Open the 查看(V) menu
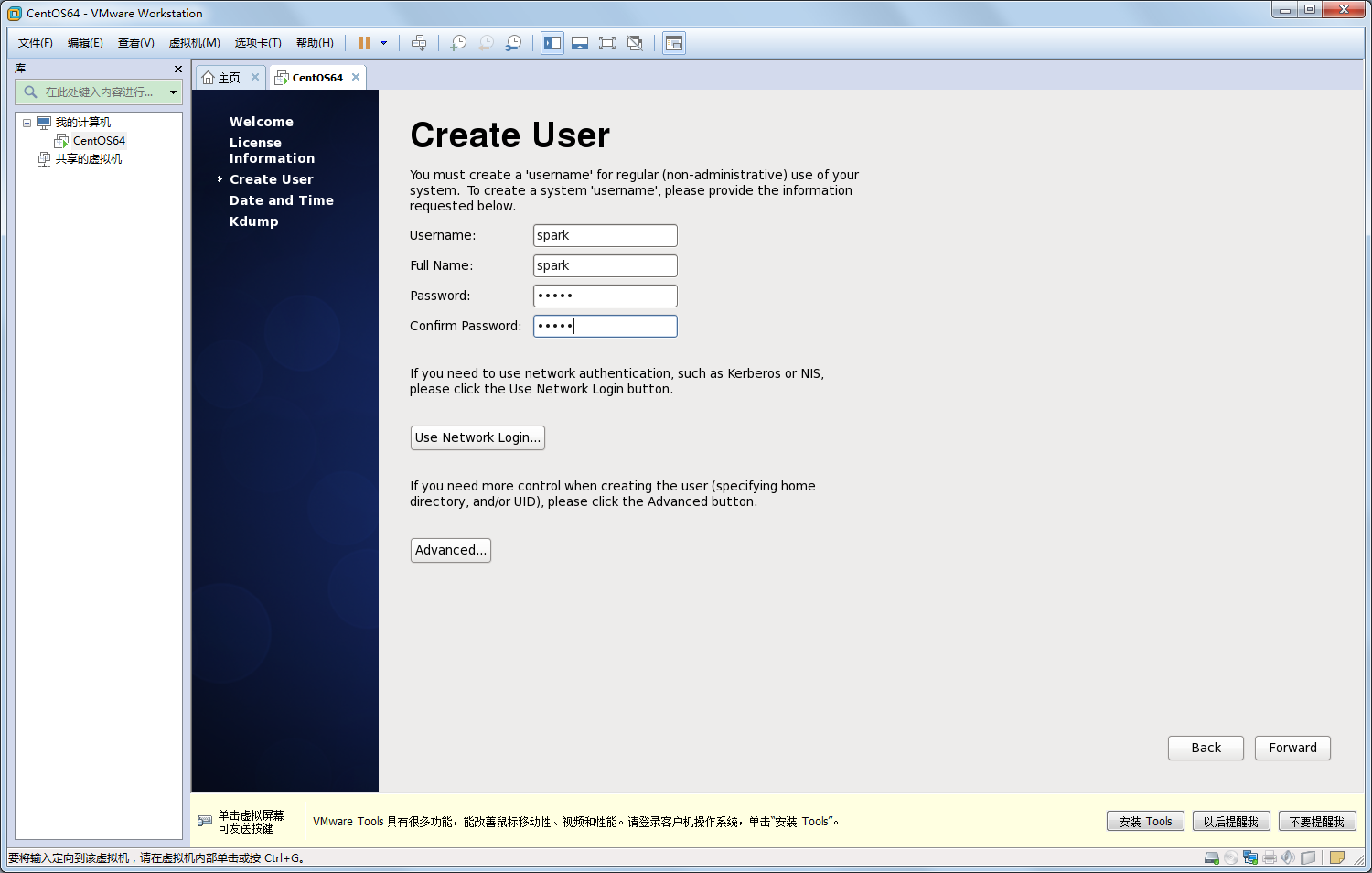1372x873 pixels. 135,43
